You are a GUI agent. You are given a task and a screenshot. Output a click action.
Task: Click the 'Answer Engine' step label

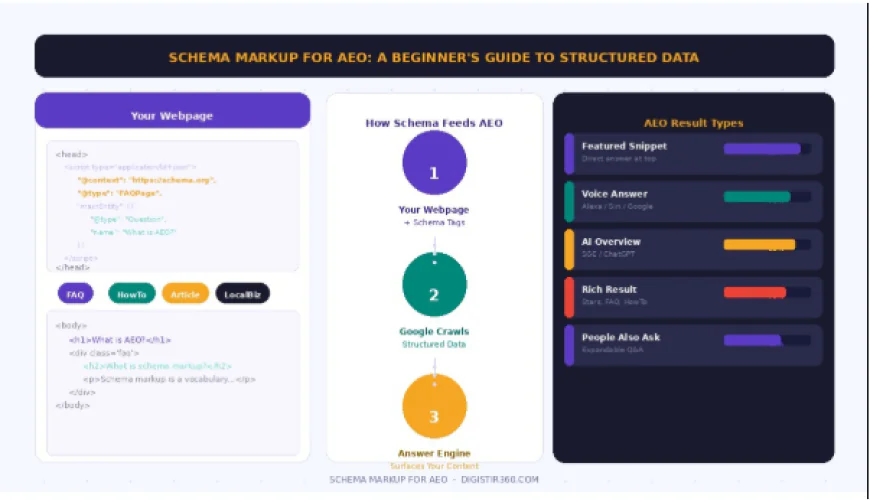(x=434, y=453)
